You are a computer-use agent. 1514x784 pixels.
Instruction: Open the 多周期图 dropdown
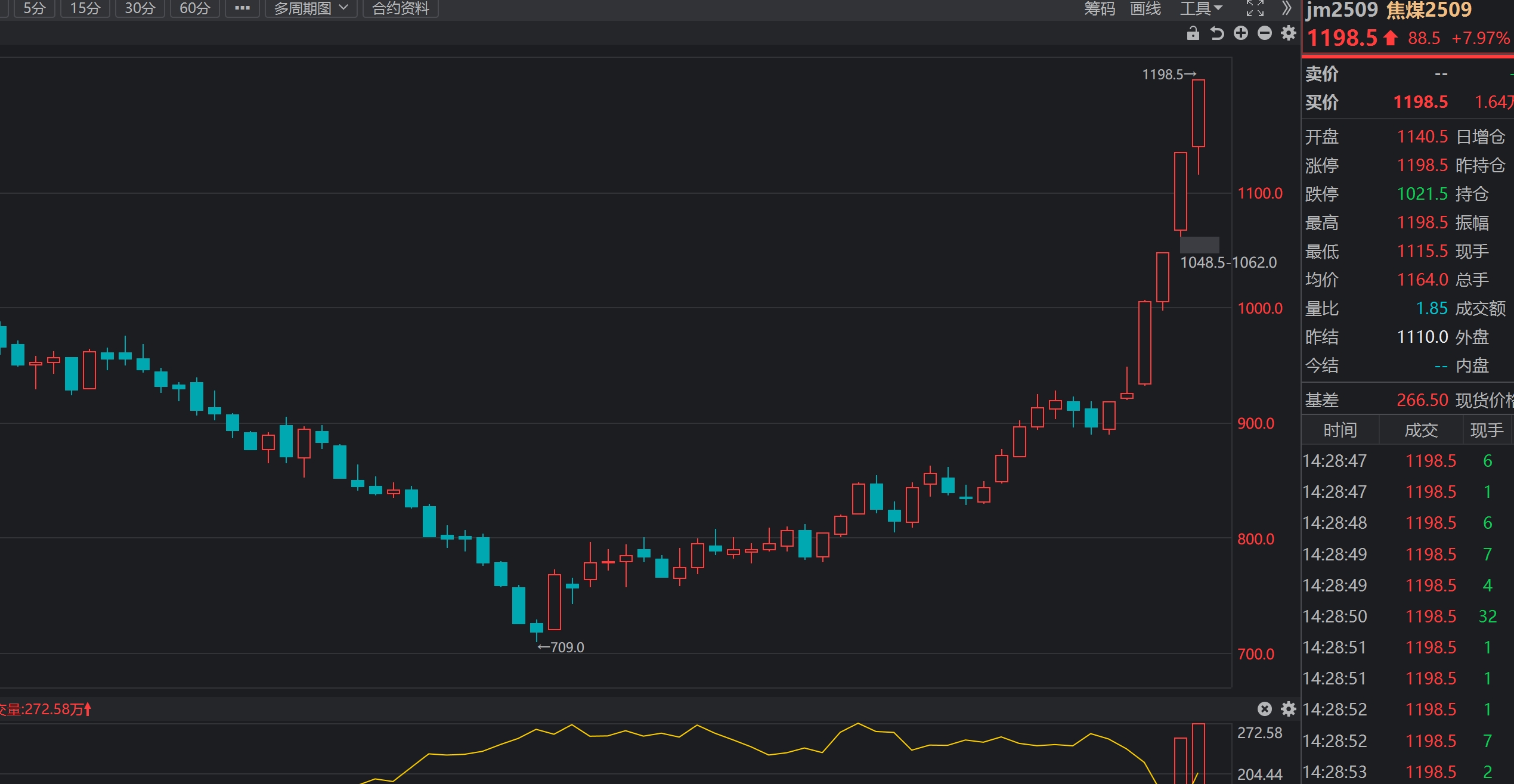[x=311, y=8]
